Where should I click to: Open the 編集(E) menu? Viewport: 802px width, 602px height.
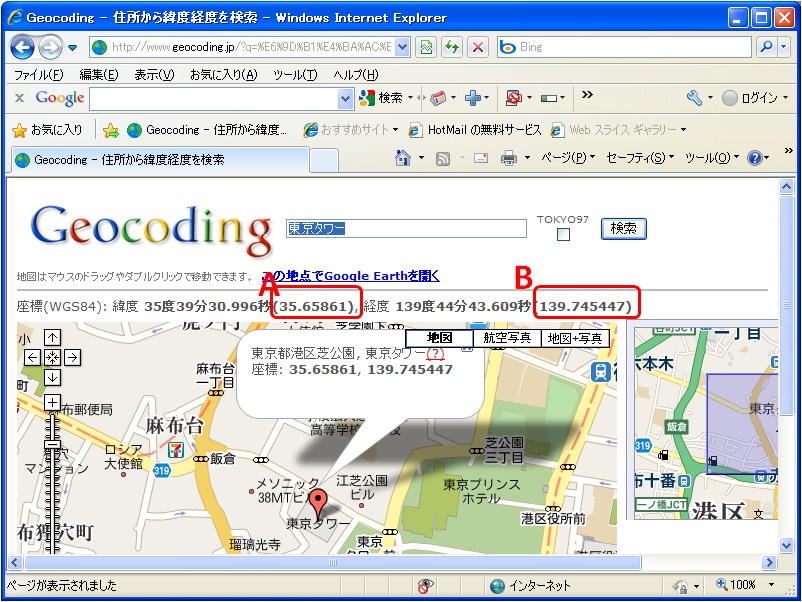pos(99,75)
